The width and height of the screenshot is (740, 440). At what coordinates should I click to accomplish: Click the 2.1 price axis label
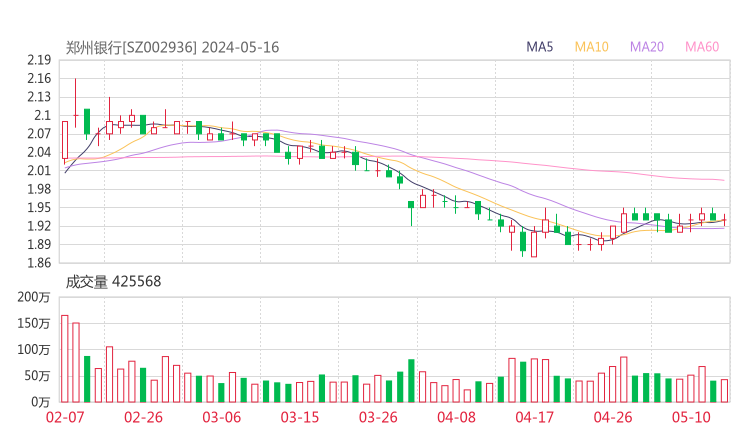pos(42,115)
